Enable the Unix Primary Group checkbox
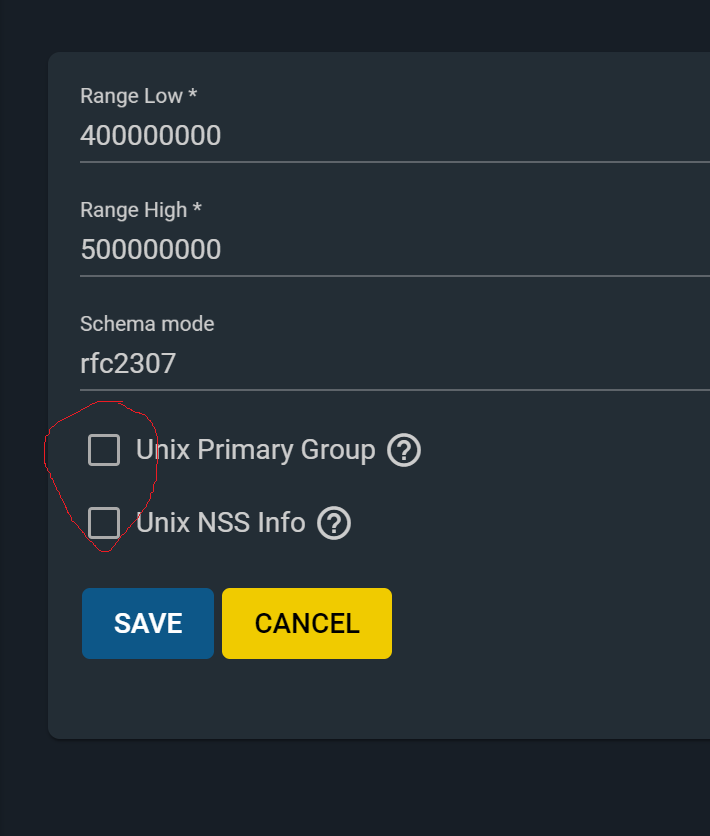The height and width of the screenshot is (836, 710). pos(104,450)
